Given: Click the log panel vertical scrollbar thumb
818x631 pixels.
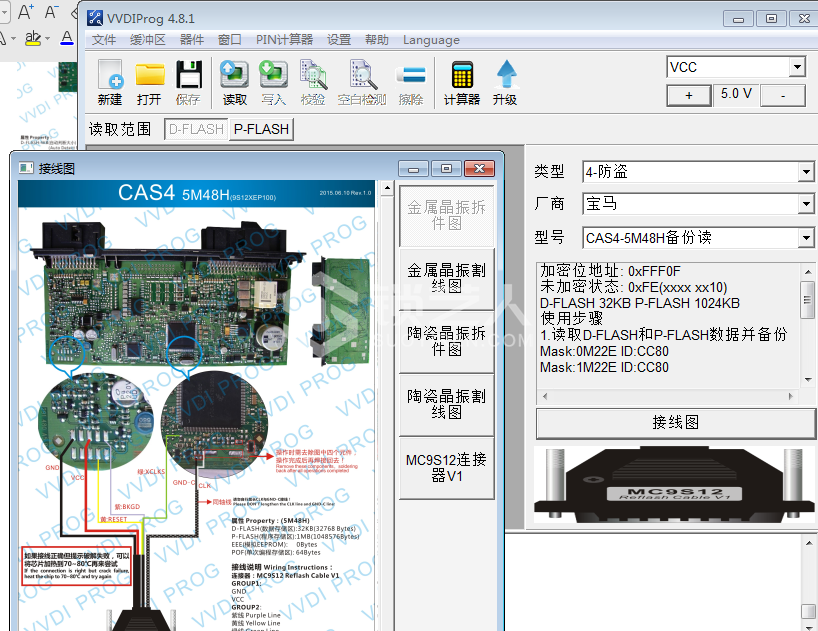Looking at the screenshot, I should 808,611.
